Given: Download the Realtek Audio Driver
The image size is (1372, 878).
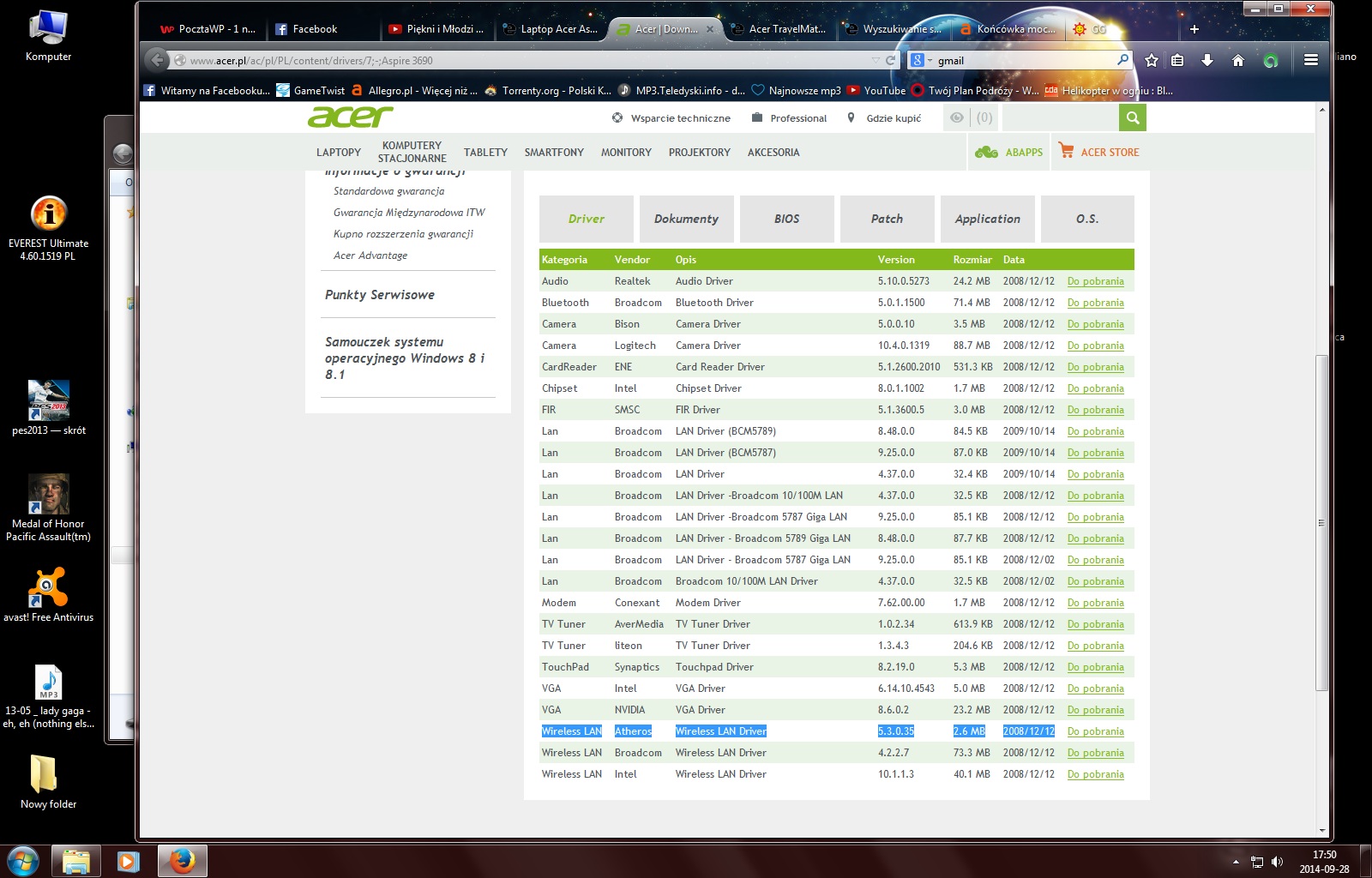Looking at the screenshot, I should tap(1095, 281).
